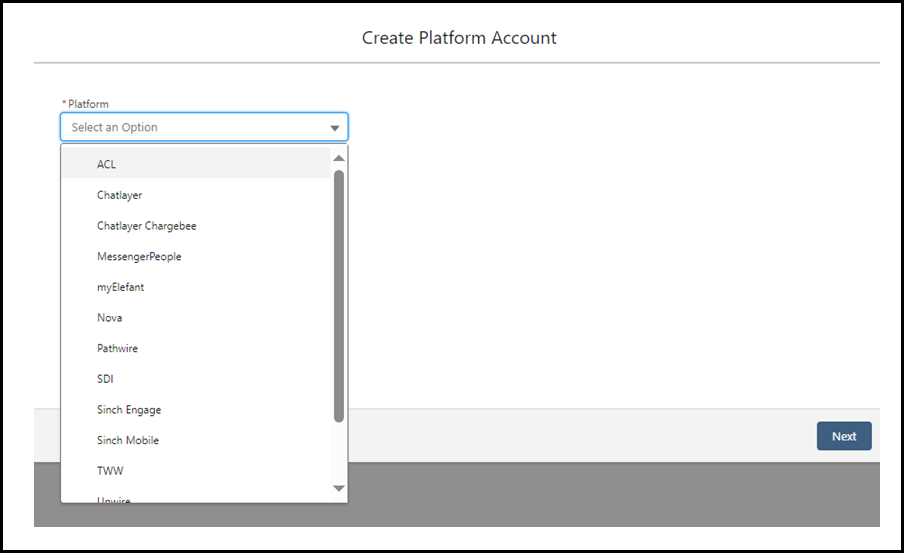The width and height of the screenshot is (904, 553).
Task: Select the TWW platform option
Action: coord(197,470)
